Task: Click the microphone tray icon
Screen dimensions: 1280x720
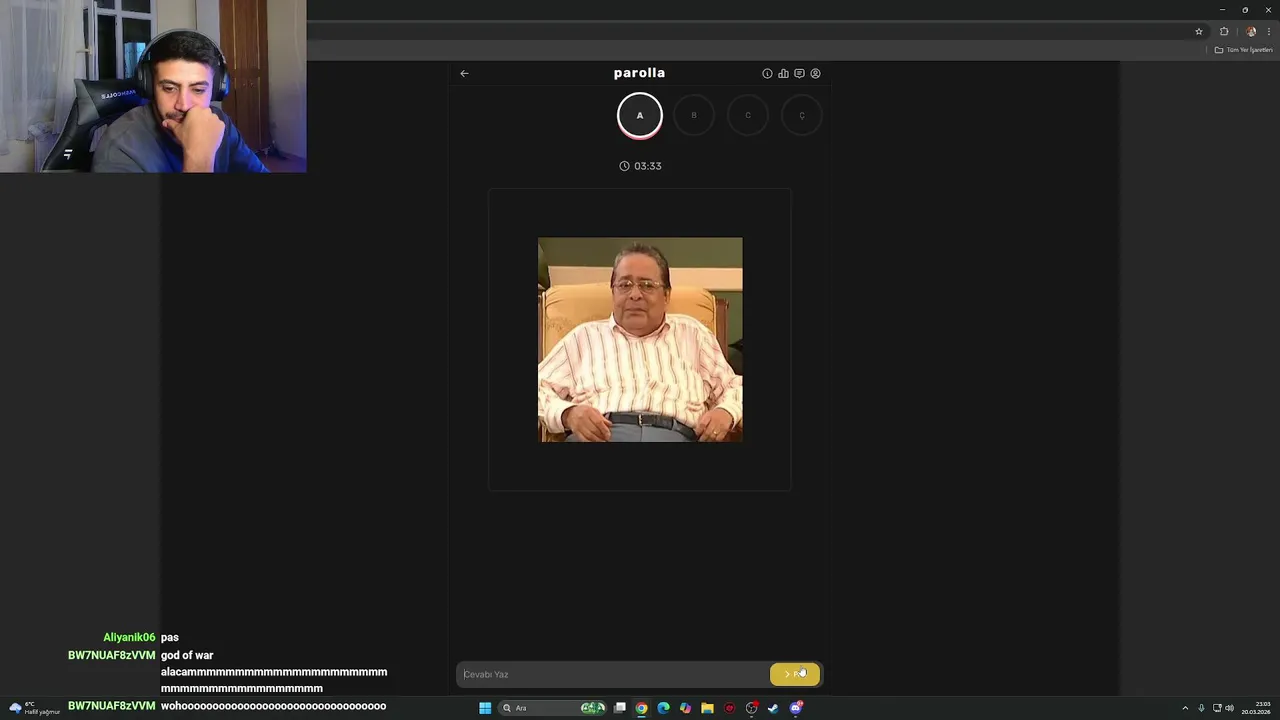Action: click(1201, 708)
